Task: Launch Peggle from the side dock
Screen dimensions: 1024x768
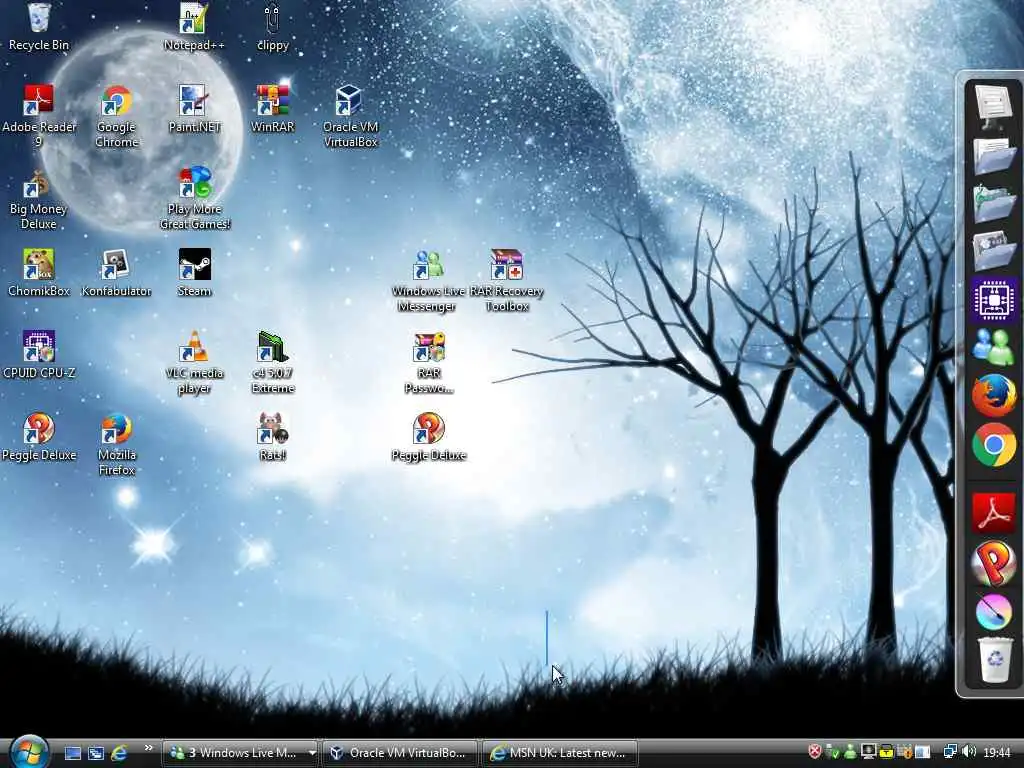Action: click(993, 562)
